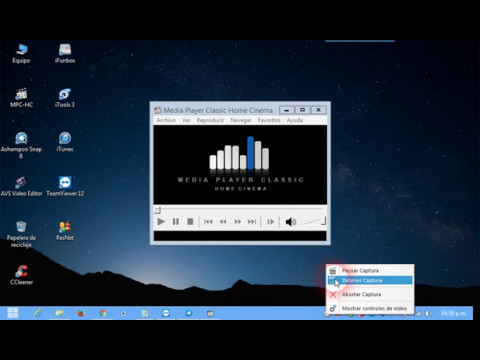Screen dimensions: 480x360
Task: Select the AVS Video Editor shortcut
Action: click(21, 186)
